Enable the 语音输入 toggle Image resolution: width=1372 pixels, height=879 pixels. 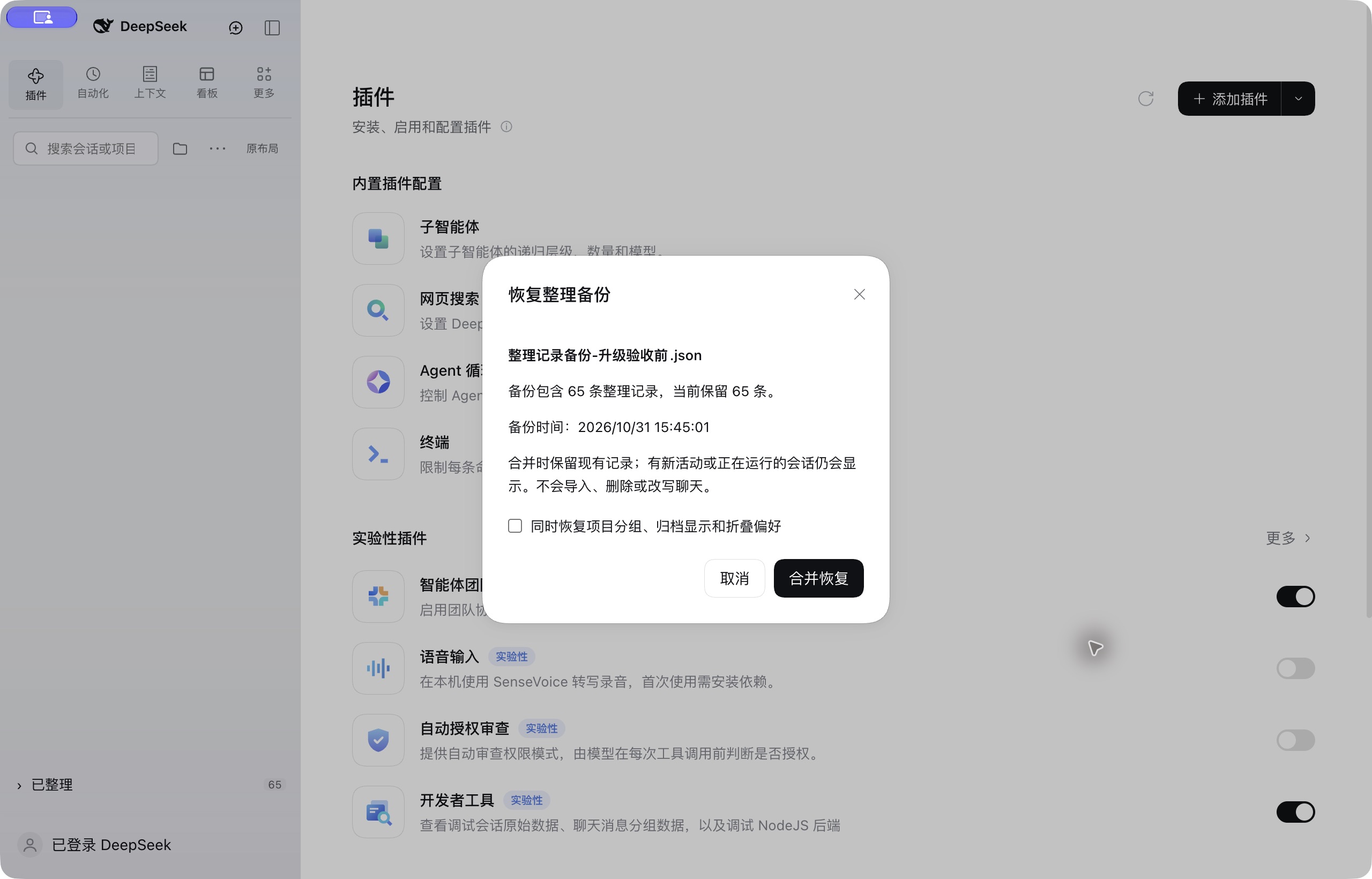tap(1295, 668)
